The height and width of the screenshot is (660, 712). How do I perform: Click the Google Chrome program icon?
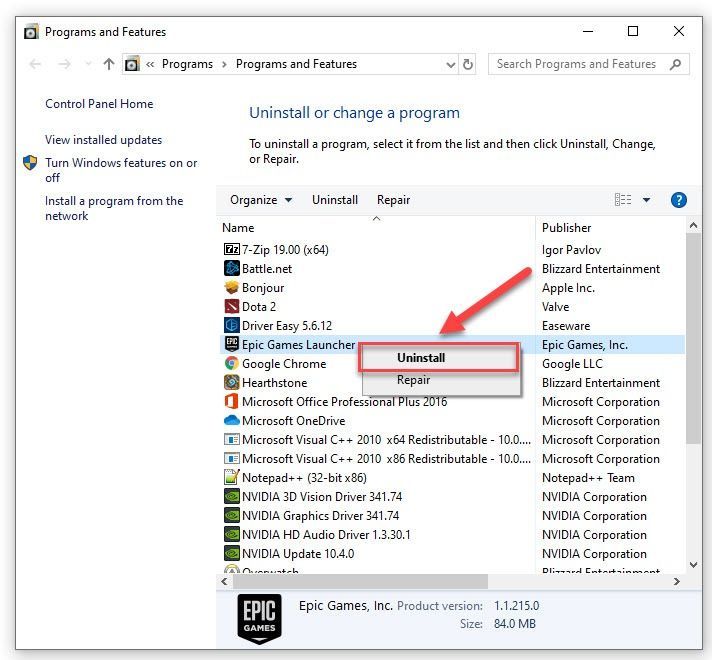click(232, 363)
